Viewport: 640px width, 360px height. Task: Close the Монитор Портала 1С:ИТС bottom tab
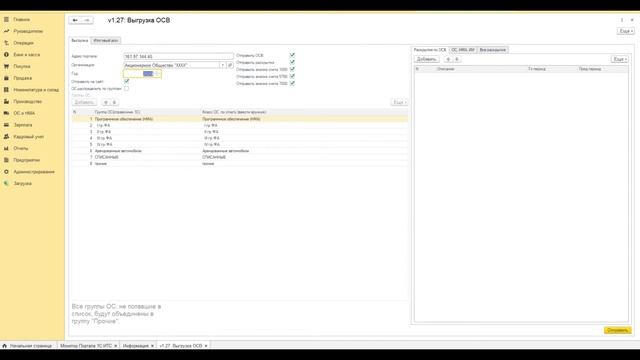[x=116, y=346]
